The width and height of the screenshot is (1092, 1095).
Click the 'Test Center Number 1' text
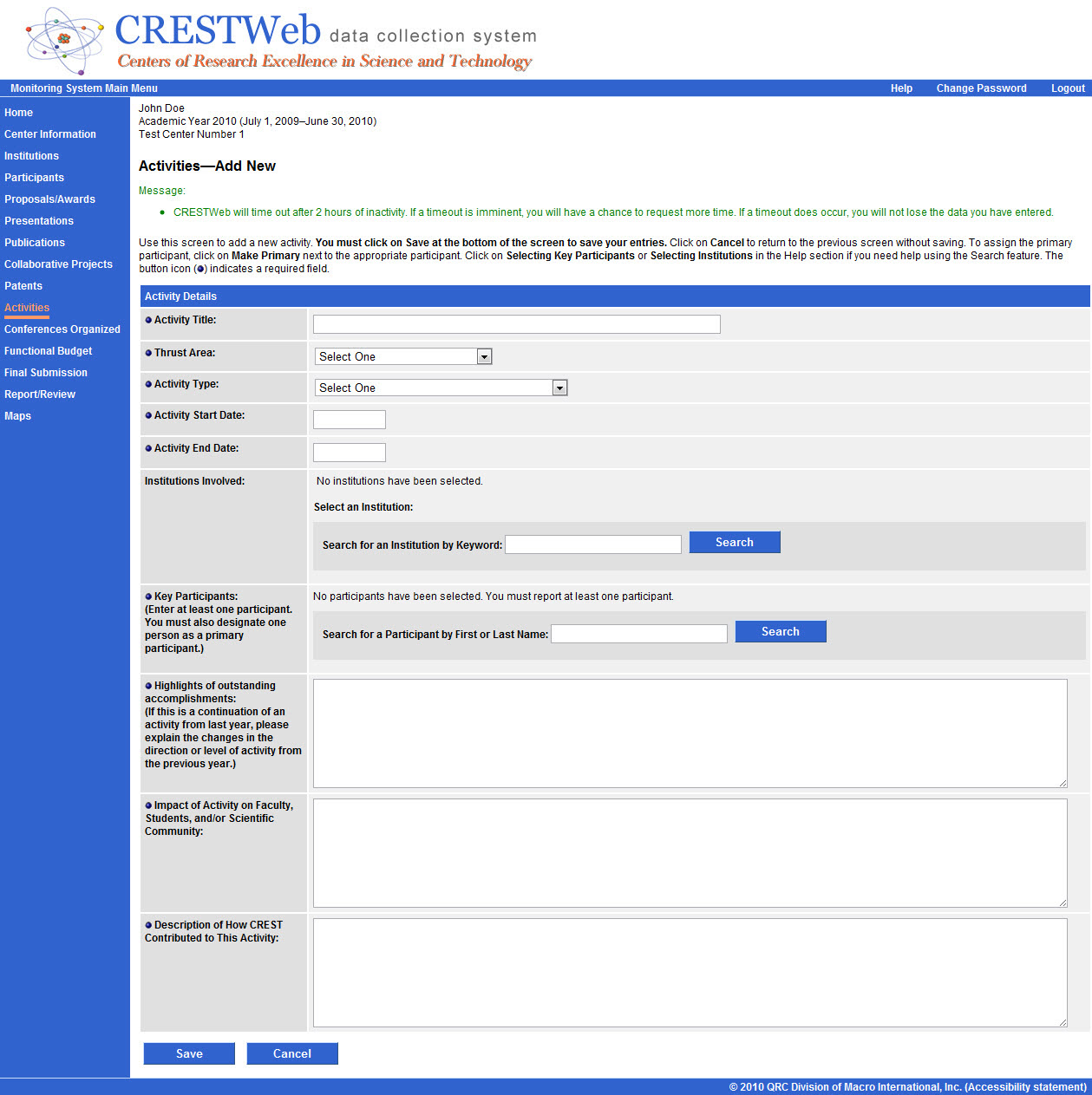tap(192, 134)
